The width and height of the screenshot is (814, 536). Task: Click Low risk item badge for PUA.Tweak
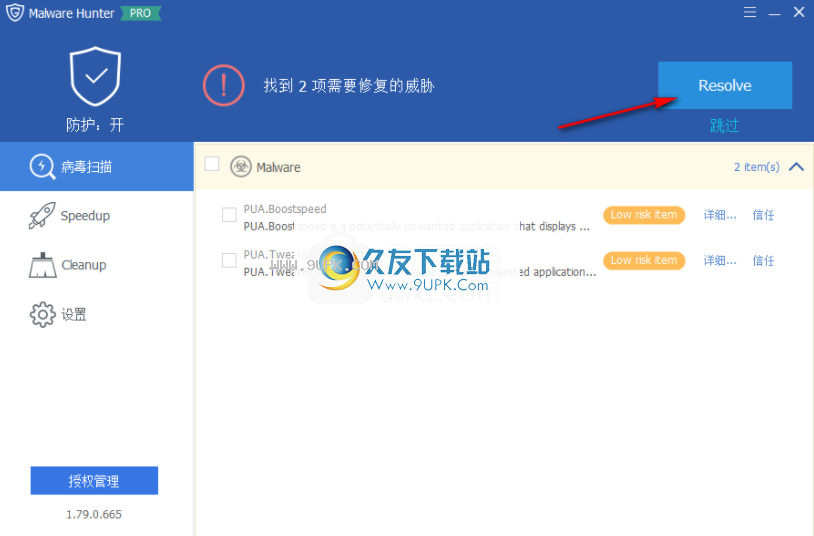(644, 260)
